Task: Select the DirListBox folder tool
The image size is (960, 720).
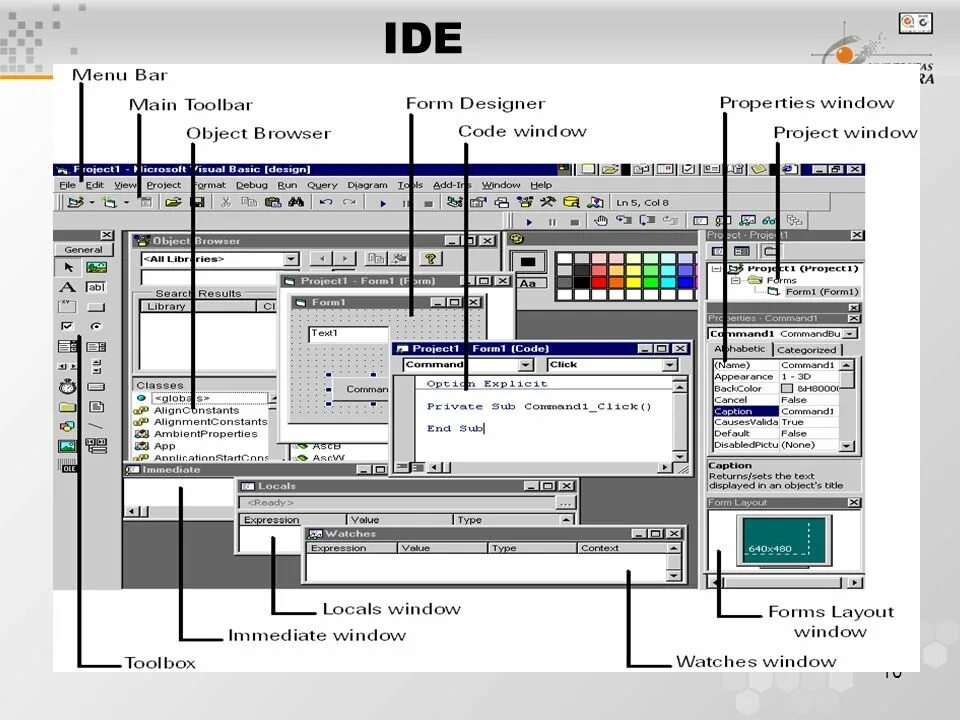Action: [x=67, y=407]
